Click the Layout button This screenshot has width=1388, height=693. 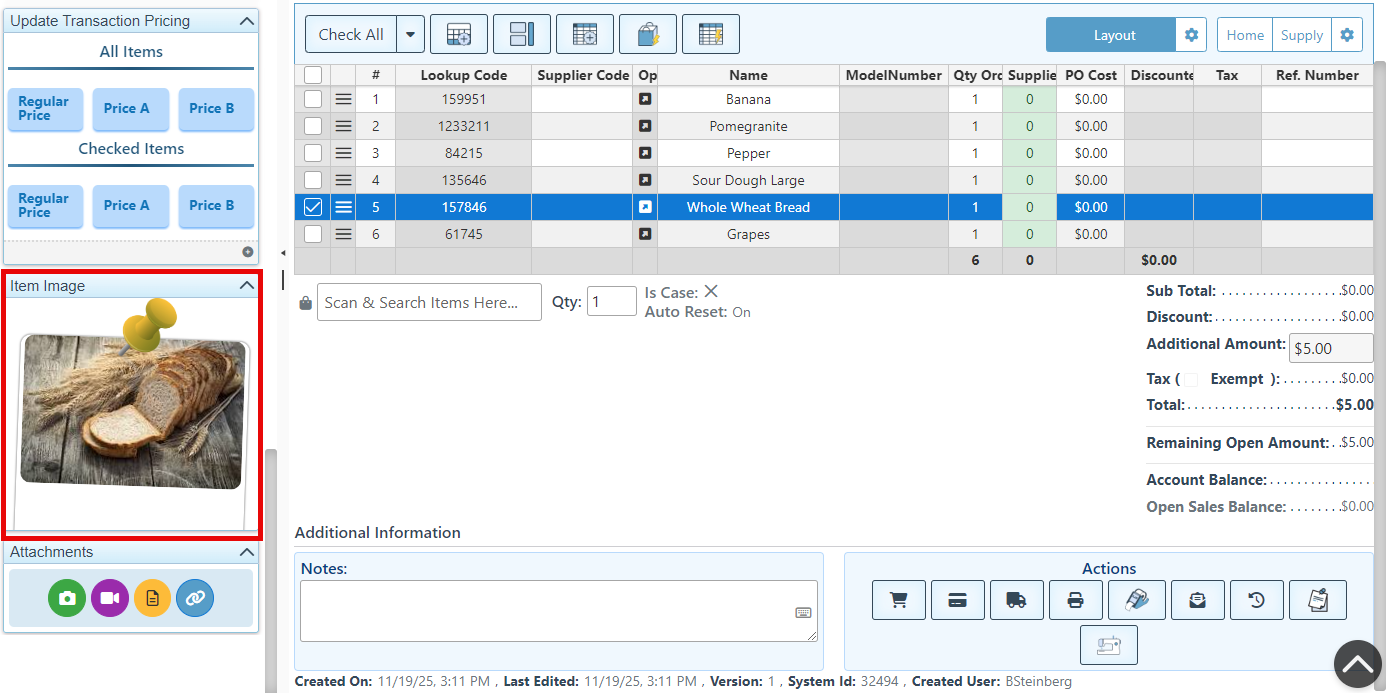click(1113, 35)
